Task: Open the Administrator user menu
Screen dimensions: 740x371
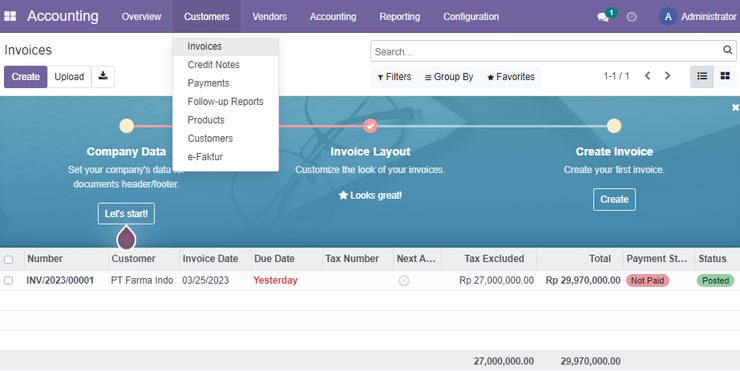Action: [x=698, y=17]
